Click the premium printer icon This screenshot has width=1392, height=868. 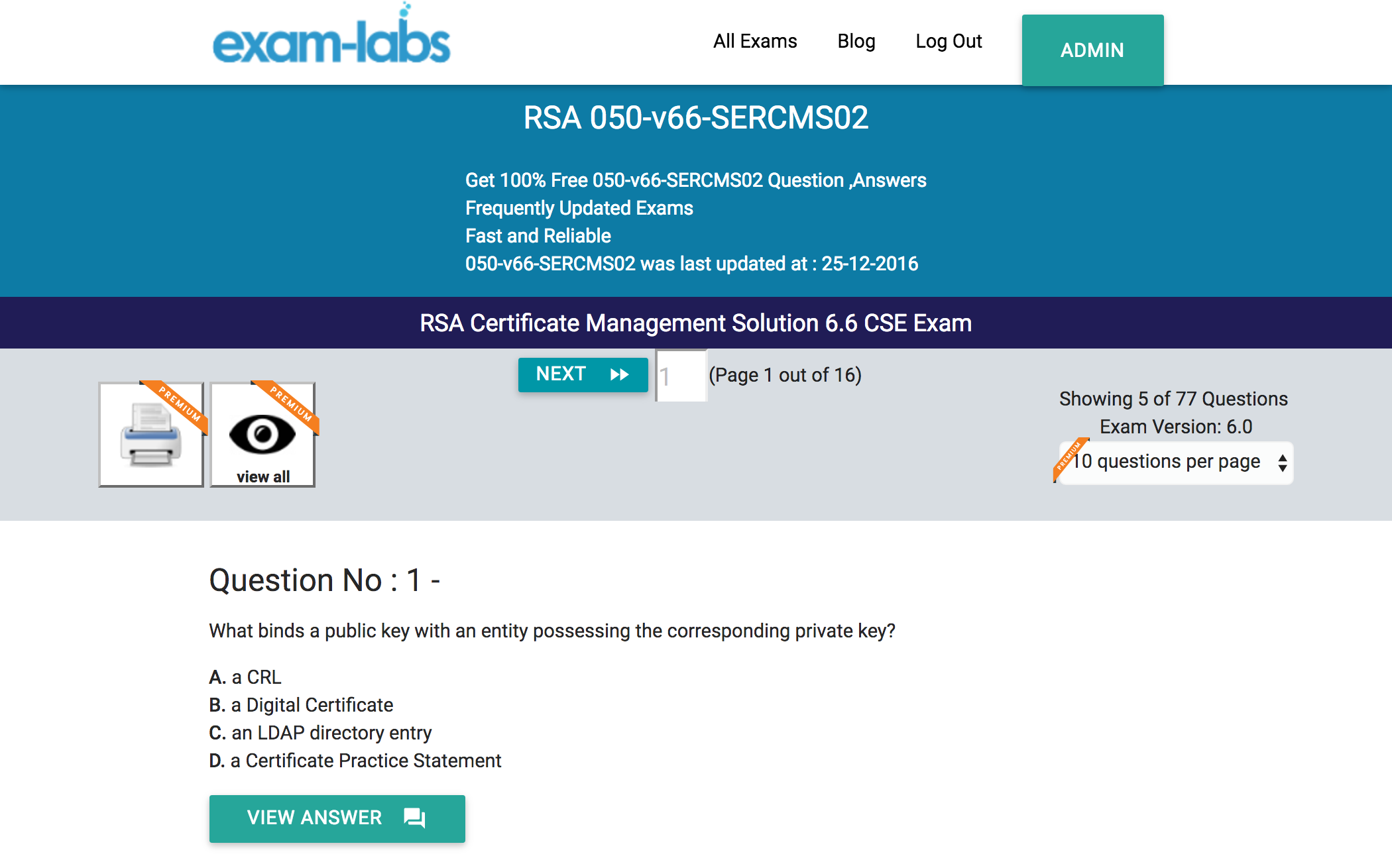click(x=151, y=435)
